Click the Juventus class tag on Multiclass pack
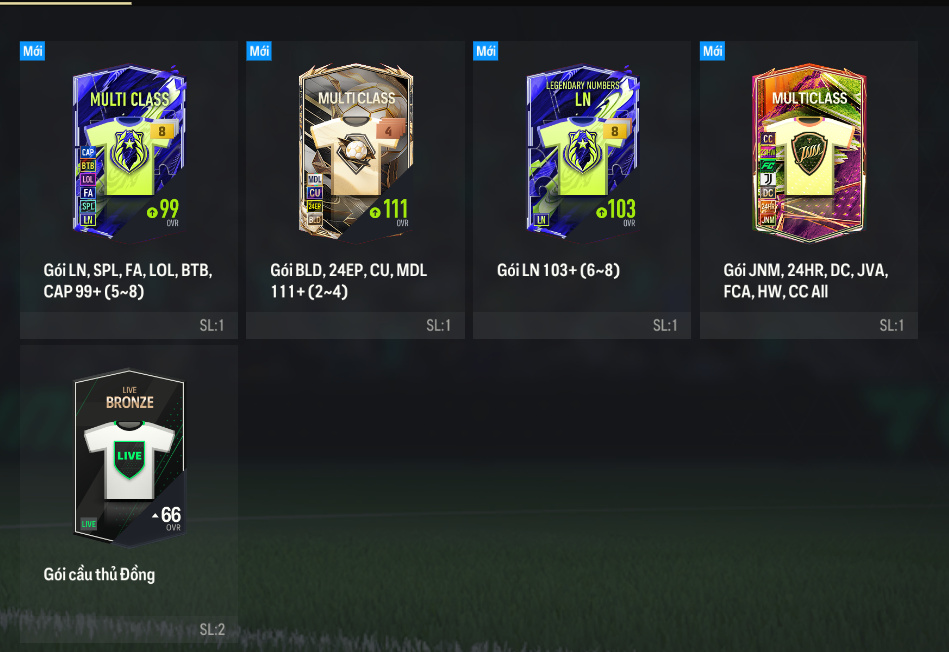Image resolution: width=949 pixels, height=652 pixels. 767,179
